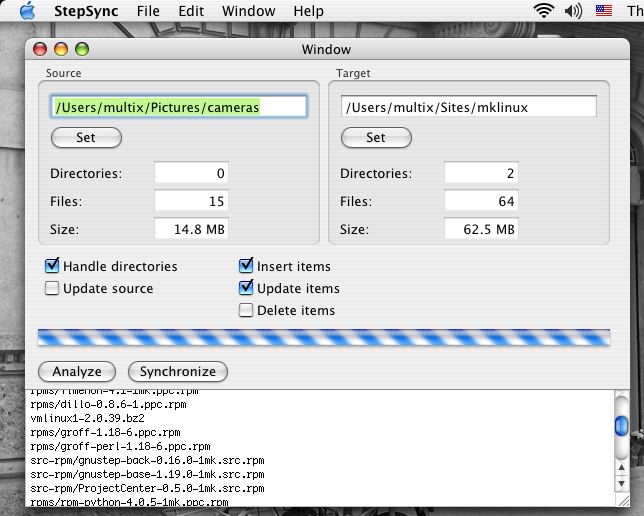Enable the Delete items checkbox

point(246,310)
